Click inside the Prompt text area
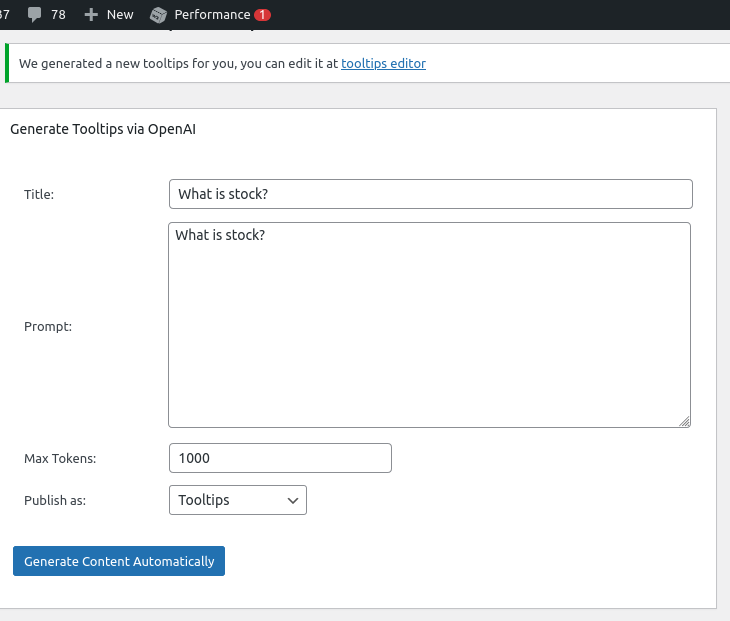The height and width of the screenshot is (621, 730). (x=429, y=325)
